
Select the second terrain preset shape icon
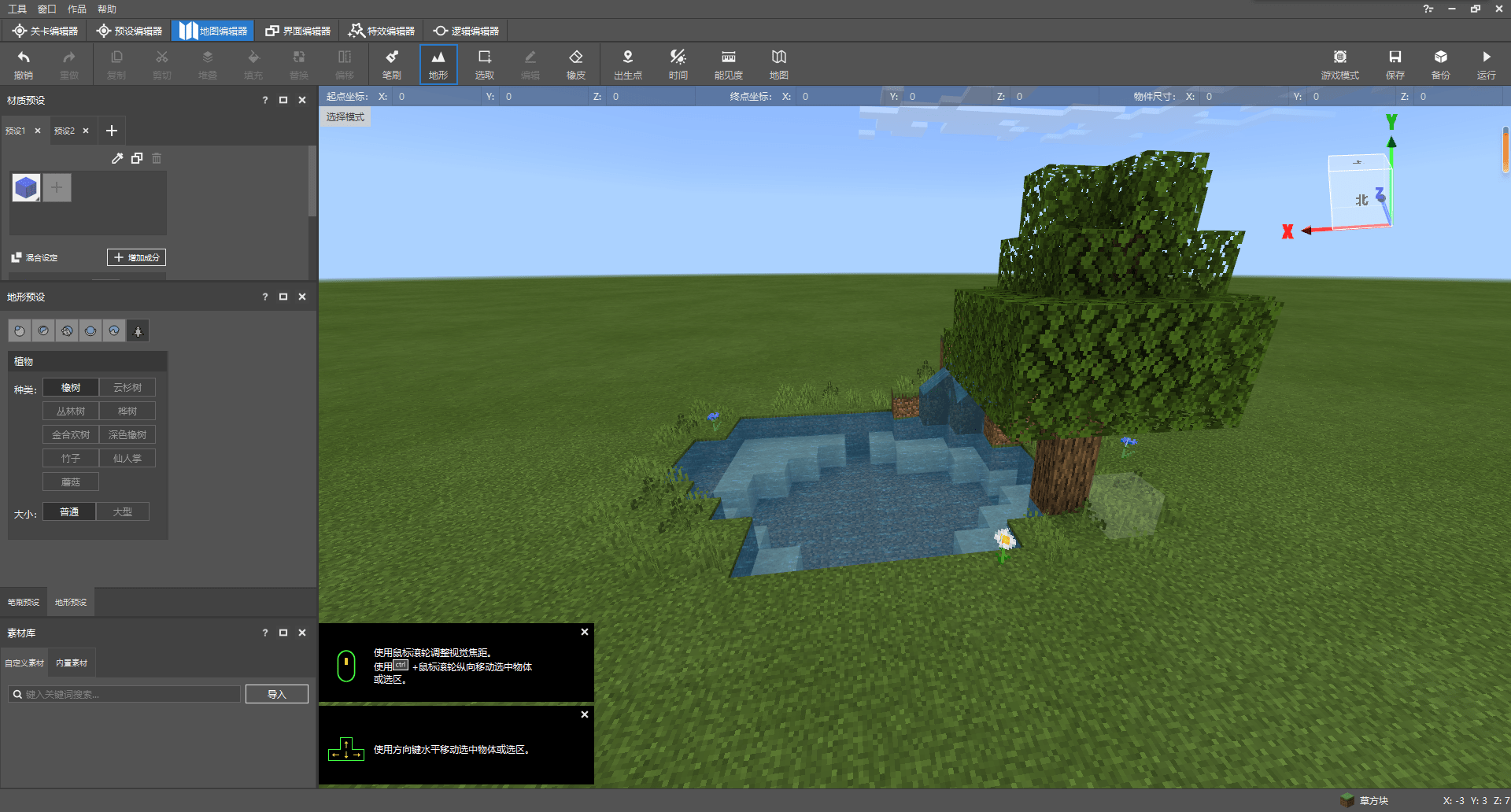pyautogui.click(x=43, y=330)
